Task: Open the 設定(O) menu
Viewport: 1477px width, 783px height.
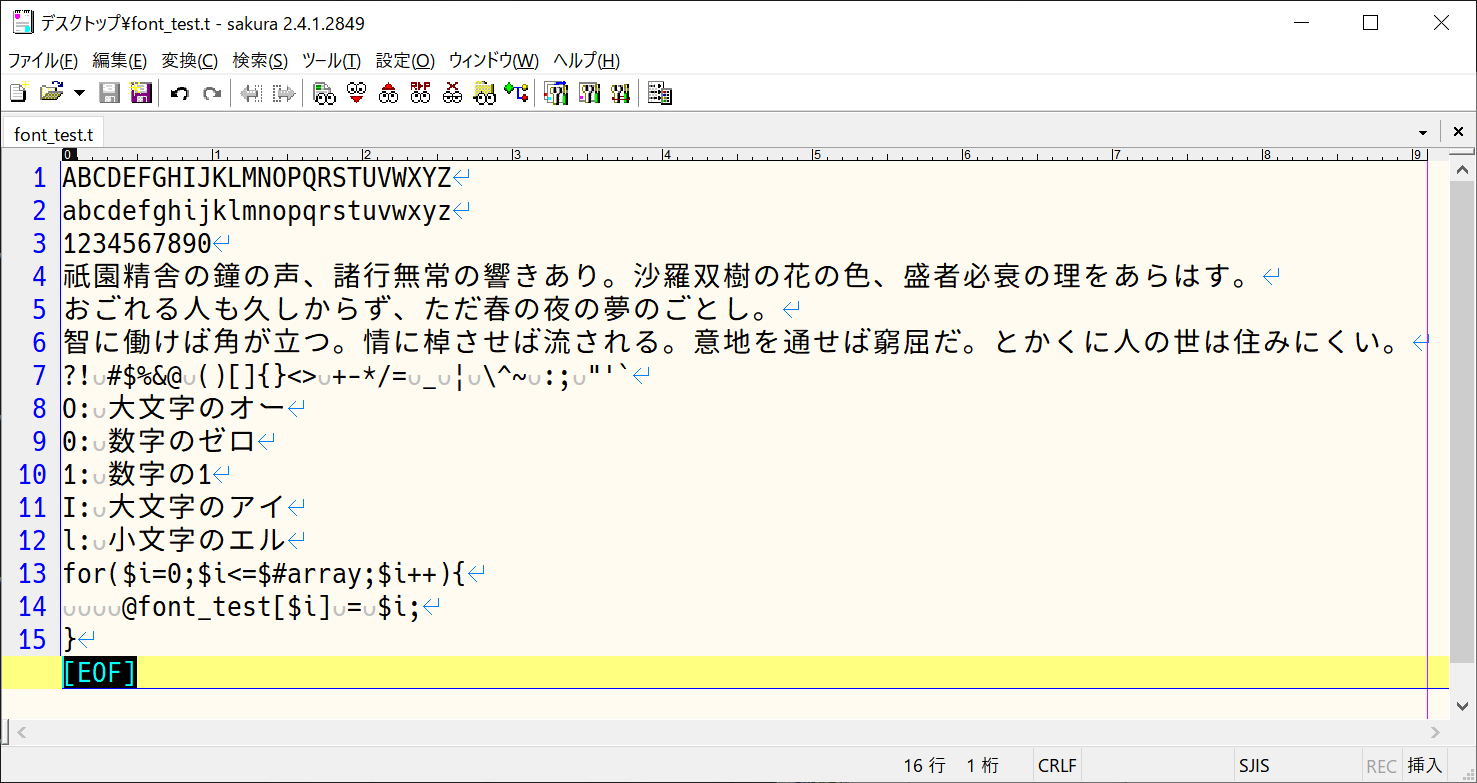Action: click(x=405, y=60)
